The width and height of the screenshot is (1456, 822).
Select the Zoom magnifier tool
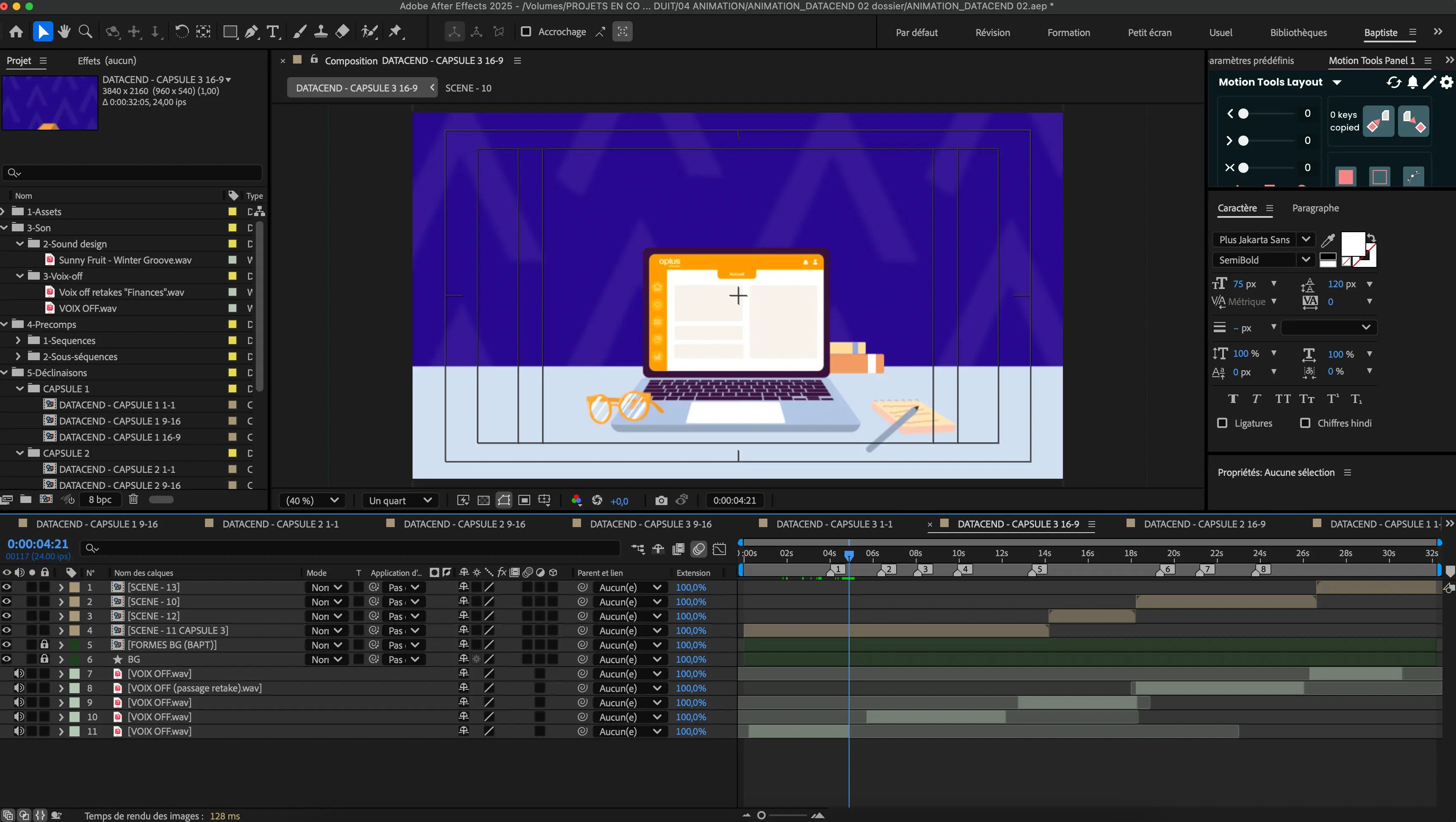(86, 32)
